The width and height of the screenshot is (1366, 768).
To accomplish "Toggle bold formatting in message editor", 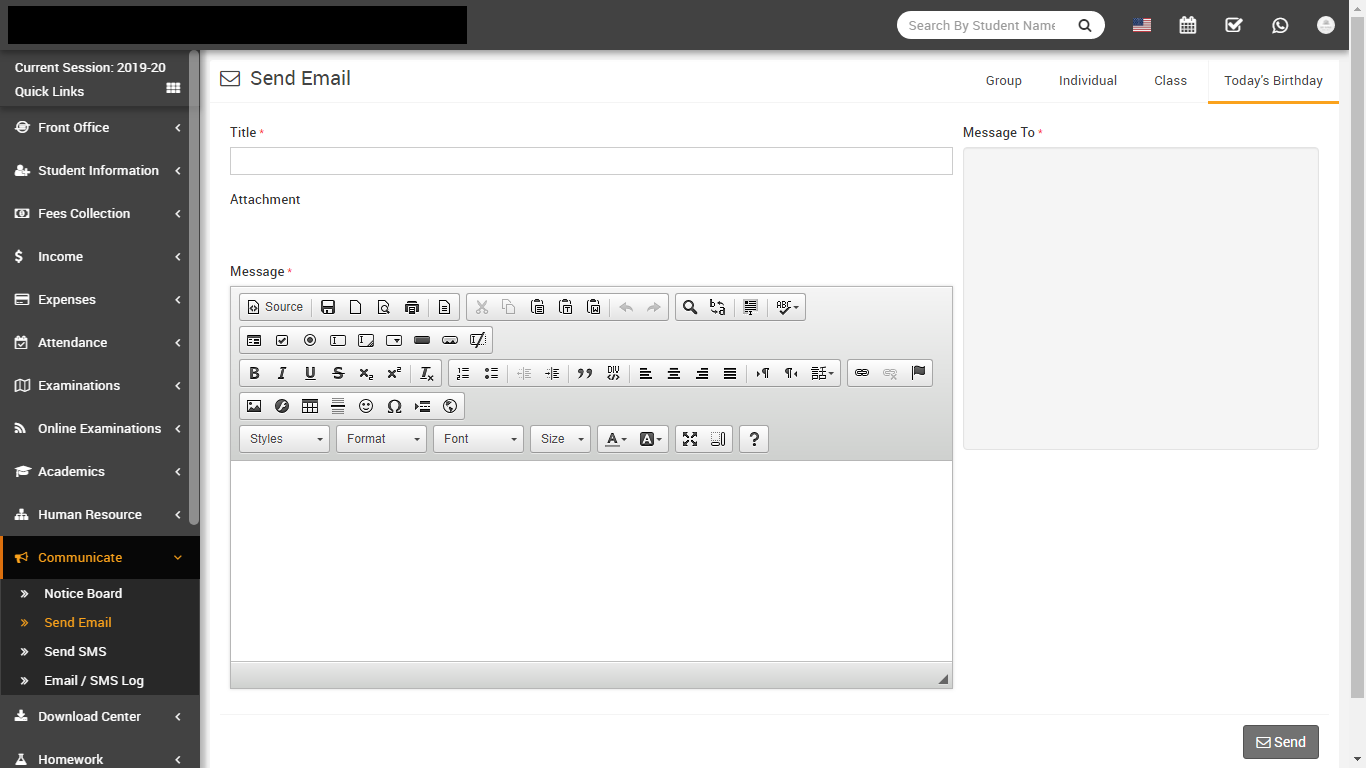I will coord(254,373).
